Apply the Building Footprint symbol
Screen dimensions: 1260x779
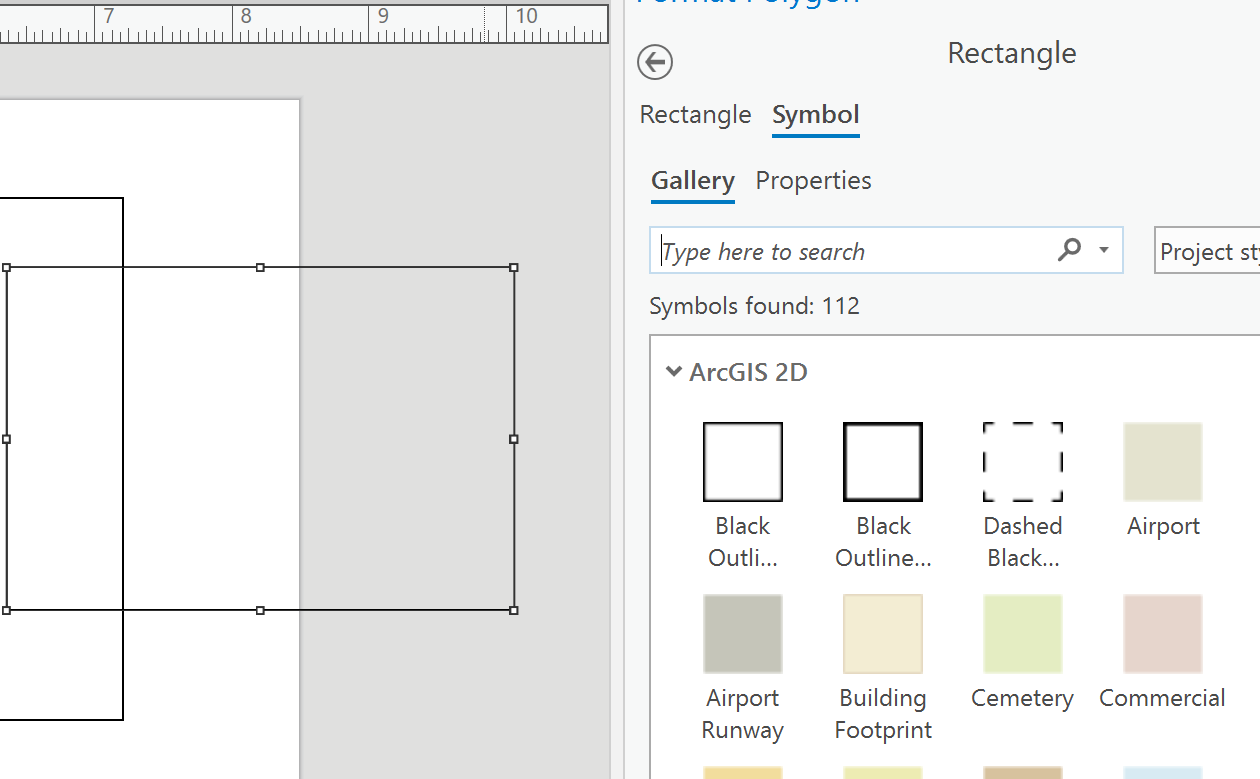click(883, 634)
